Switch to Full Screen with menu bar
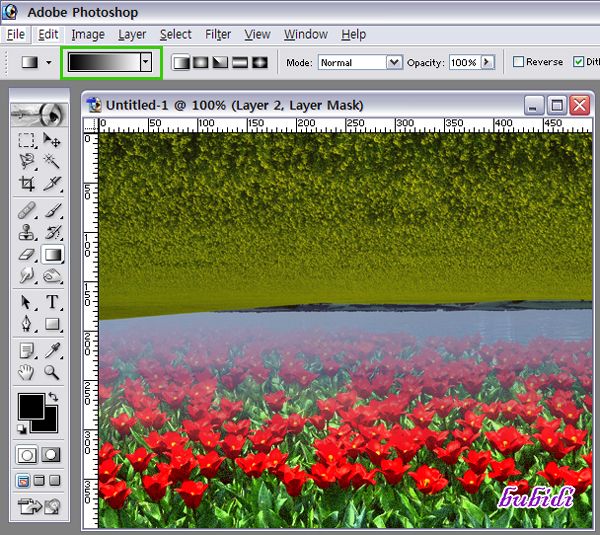The height and width of the screenshot is (535, 600). 39,481
